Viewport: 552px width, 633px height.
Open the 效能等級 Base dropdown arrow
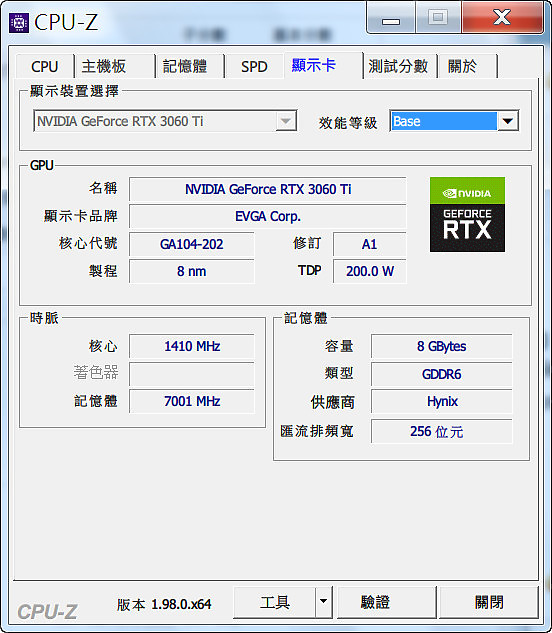(508, 121)
